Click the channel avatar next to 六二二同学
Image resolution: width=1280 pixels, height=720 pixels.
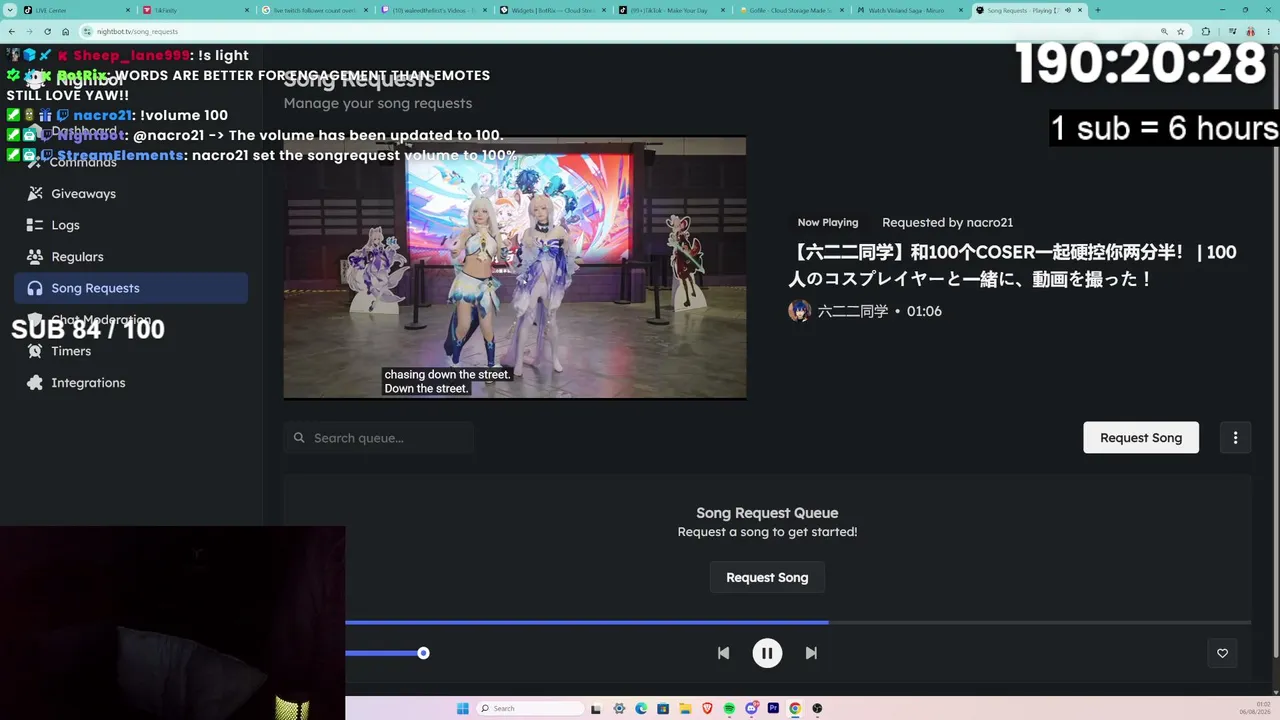pyautogui.click(x=799, y=311)
